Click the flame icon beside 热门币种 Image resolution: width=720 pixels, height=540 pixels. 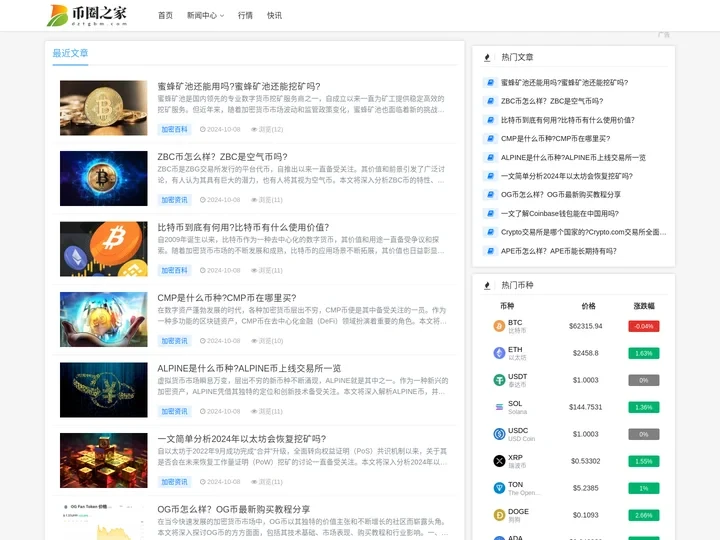[487, 286]
